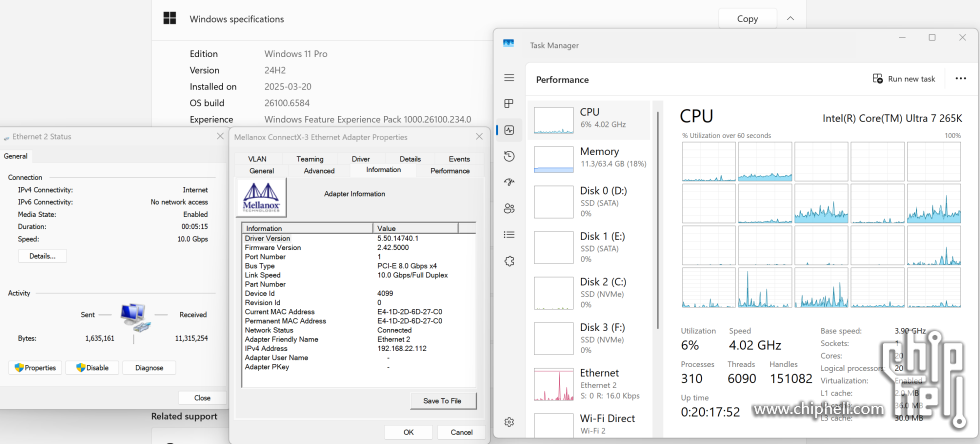The height and width of the screenshot is (444, 980).
Task: Switch to the Processes page icon
Action: [509, 104]
